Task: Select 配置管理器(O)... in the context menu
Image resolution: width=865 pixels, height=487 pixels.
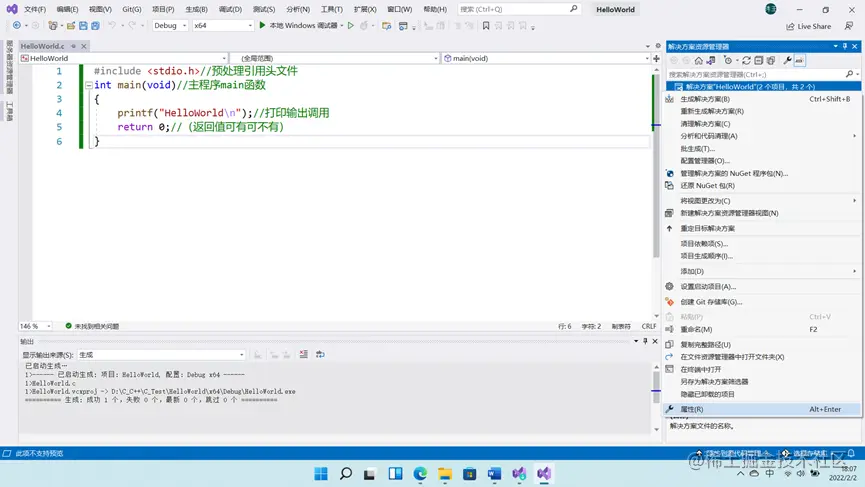Action: point(761,160)
